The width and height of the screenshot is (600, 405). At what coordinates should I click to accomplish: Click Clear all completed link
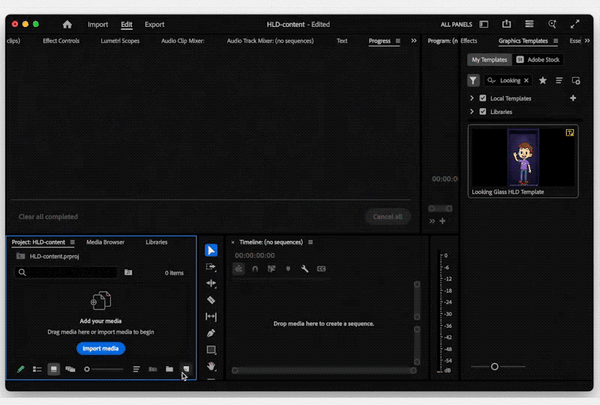tap(48, 217)
